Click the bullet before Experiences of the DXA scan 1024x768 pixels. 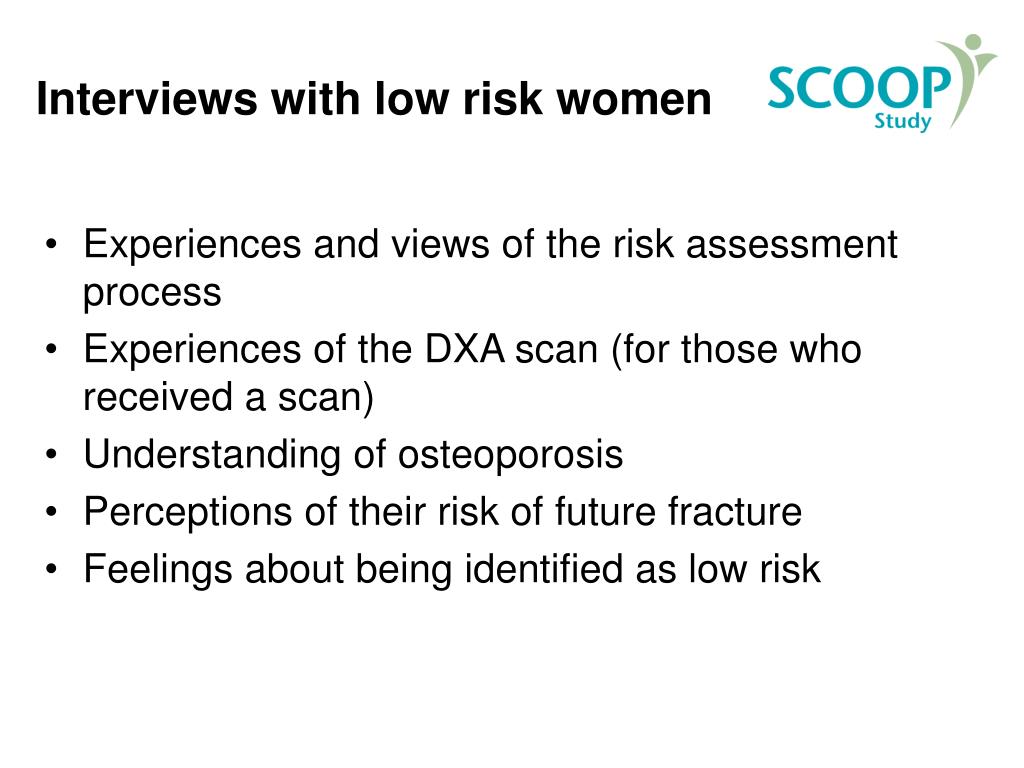tap(52, 349)
